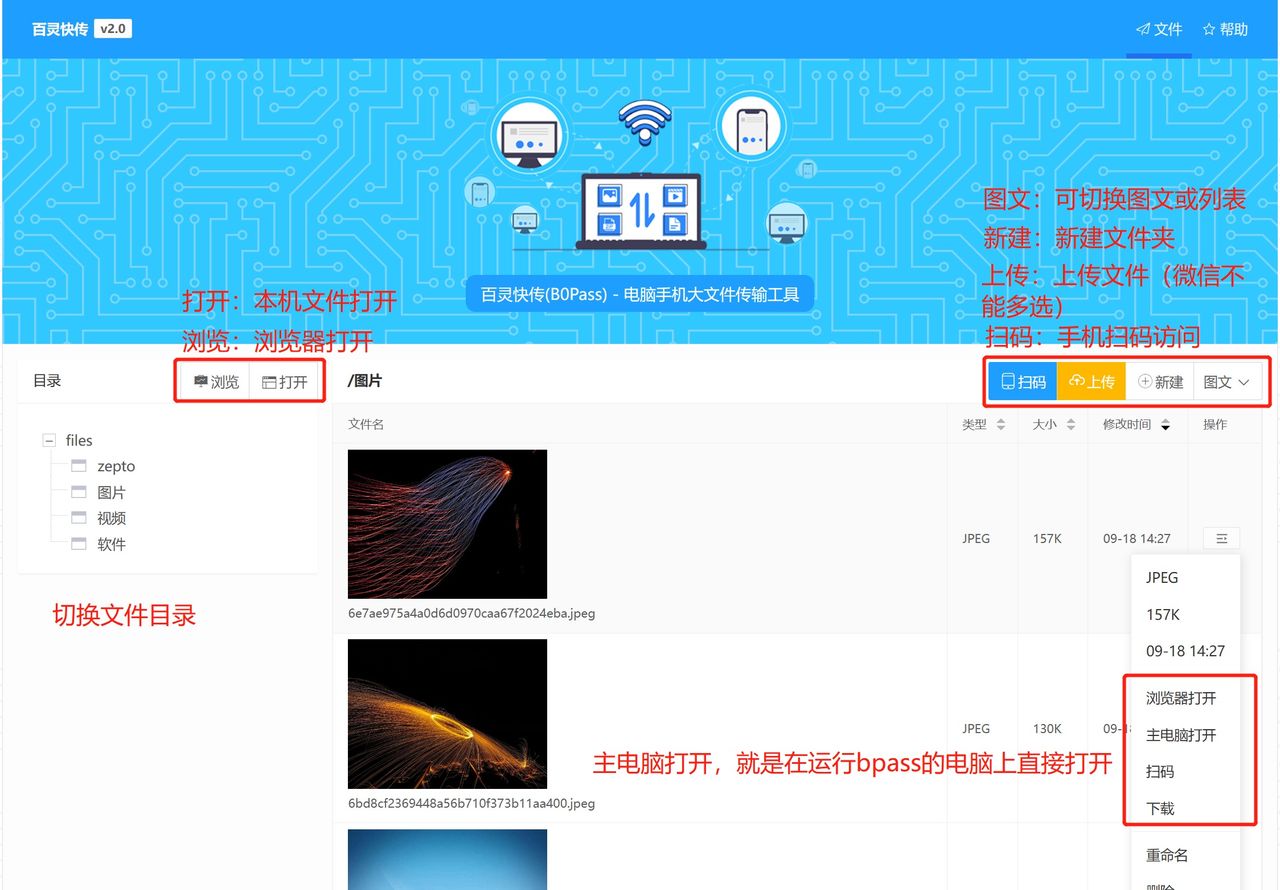Click the folder icon beside zepto

pos(79,467)
